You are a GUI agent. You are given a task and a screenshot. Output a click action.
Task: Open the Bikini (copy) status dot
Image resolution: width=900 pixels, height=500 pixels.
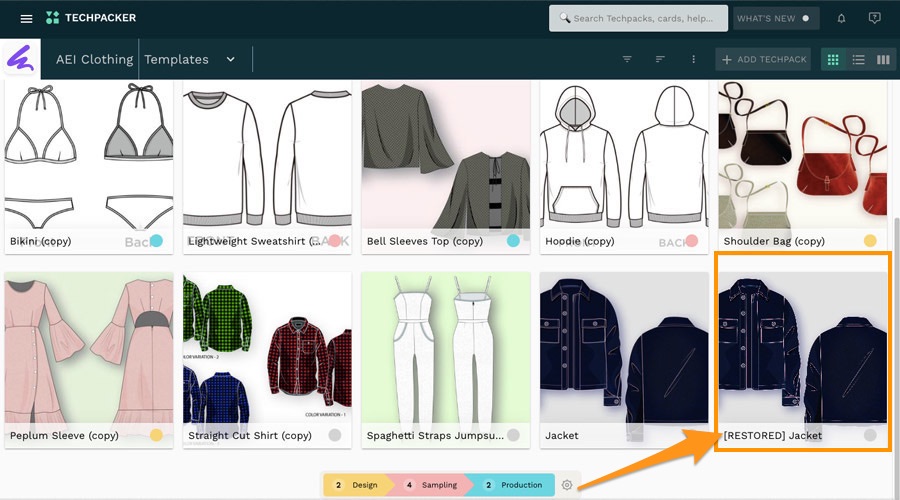[156, 241]
